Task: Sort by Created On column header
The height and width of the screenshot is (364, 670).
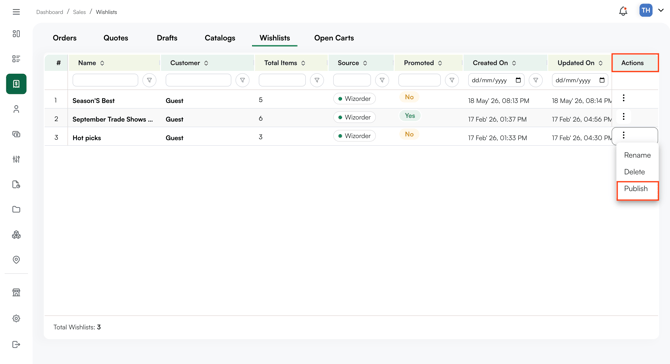Action: pos(494,63)
